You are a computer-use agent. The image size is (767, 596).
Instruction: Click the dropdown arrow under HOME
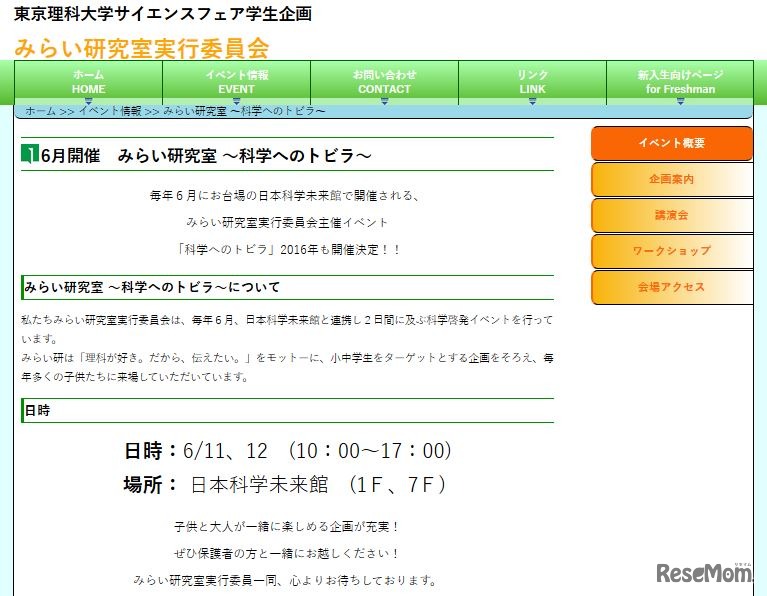coord(89,101)
